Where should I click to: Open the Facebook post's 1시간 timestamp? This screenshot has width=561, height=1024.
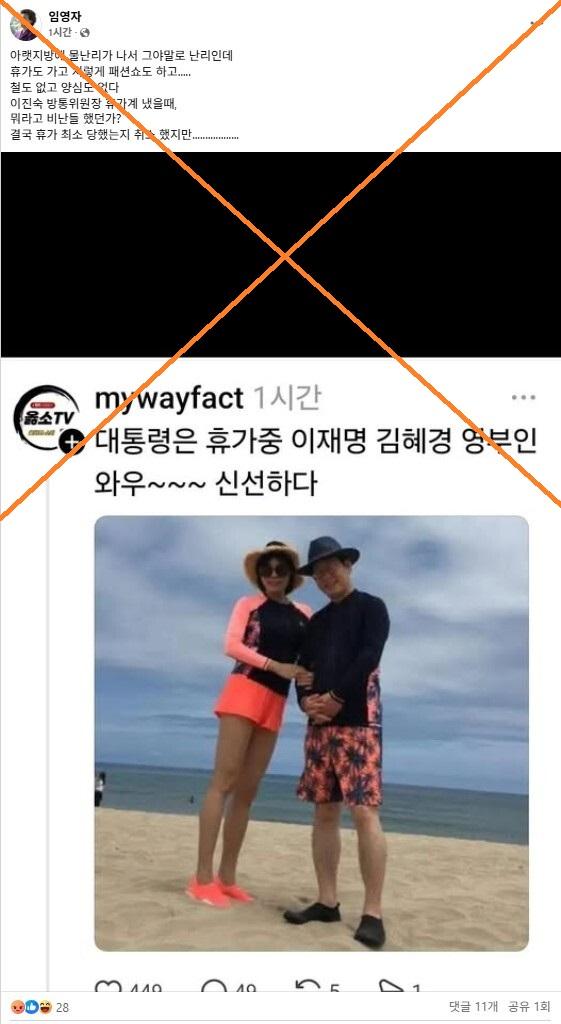59,32
